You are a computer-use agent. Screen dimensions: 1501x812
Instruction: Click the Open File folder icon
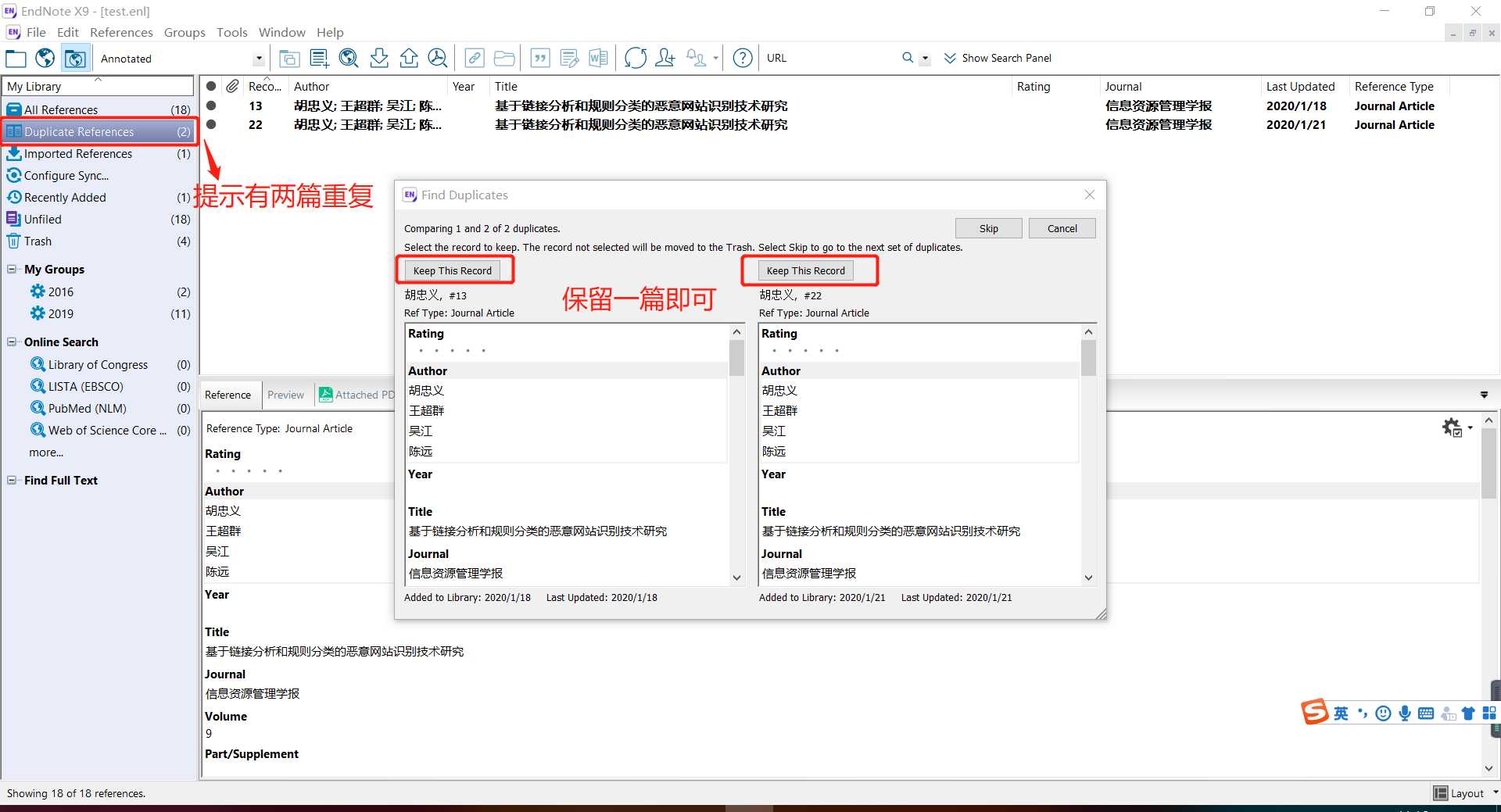point(504,59)
